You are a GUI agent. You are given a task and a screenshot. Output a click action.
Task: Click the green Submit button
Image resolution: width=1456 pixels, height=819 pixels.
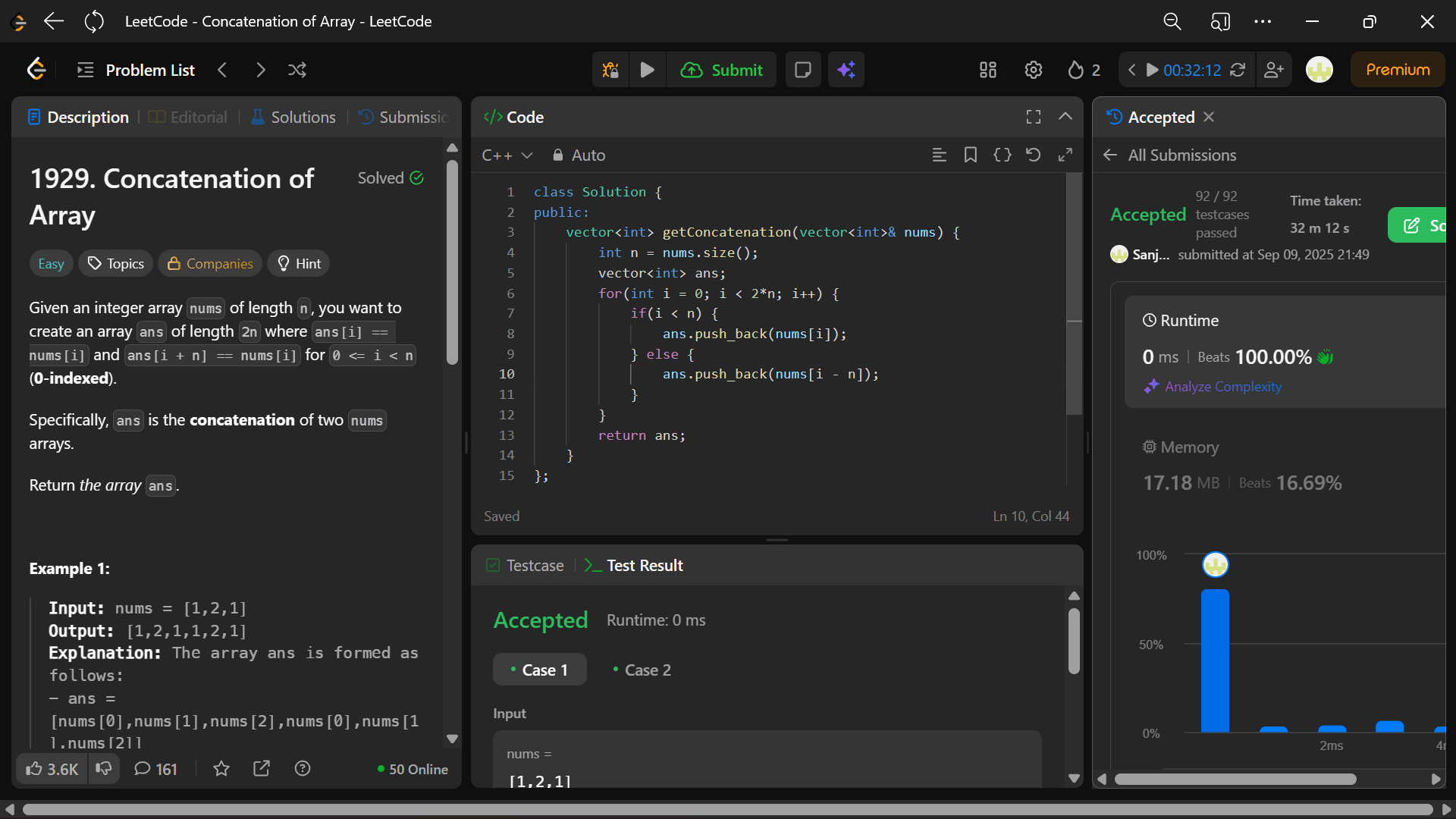point(721,70)
